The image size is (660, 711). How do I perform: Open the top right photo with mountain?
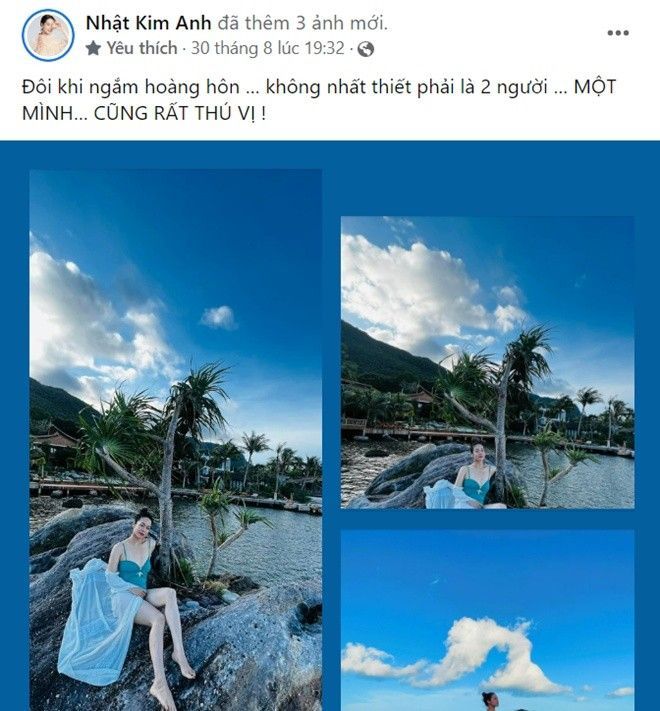pos(488,362)
